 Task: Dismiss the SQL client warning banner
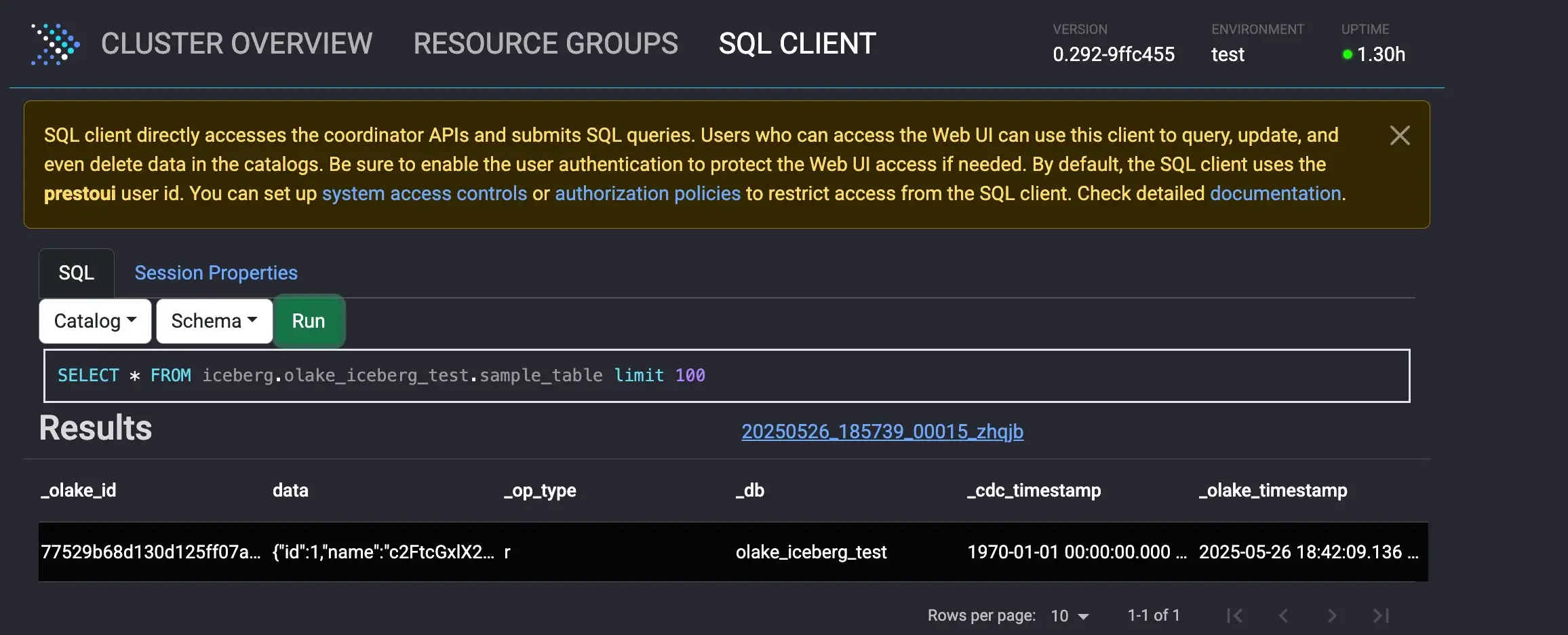[1399, 136]
